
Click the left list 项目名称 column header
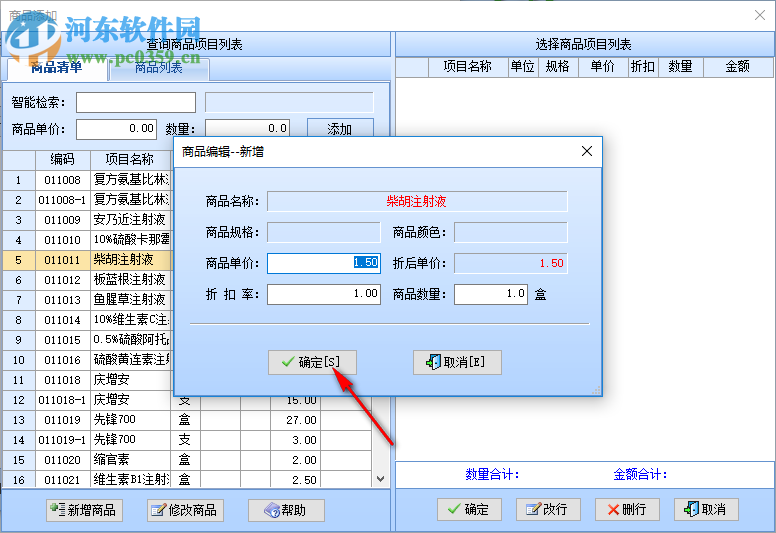point(130,159)
